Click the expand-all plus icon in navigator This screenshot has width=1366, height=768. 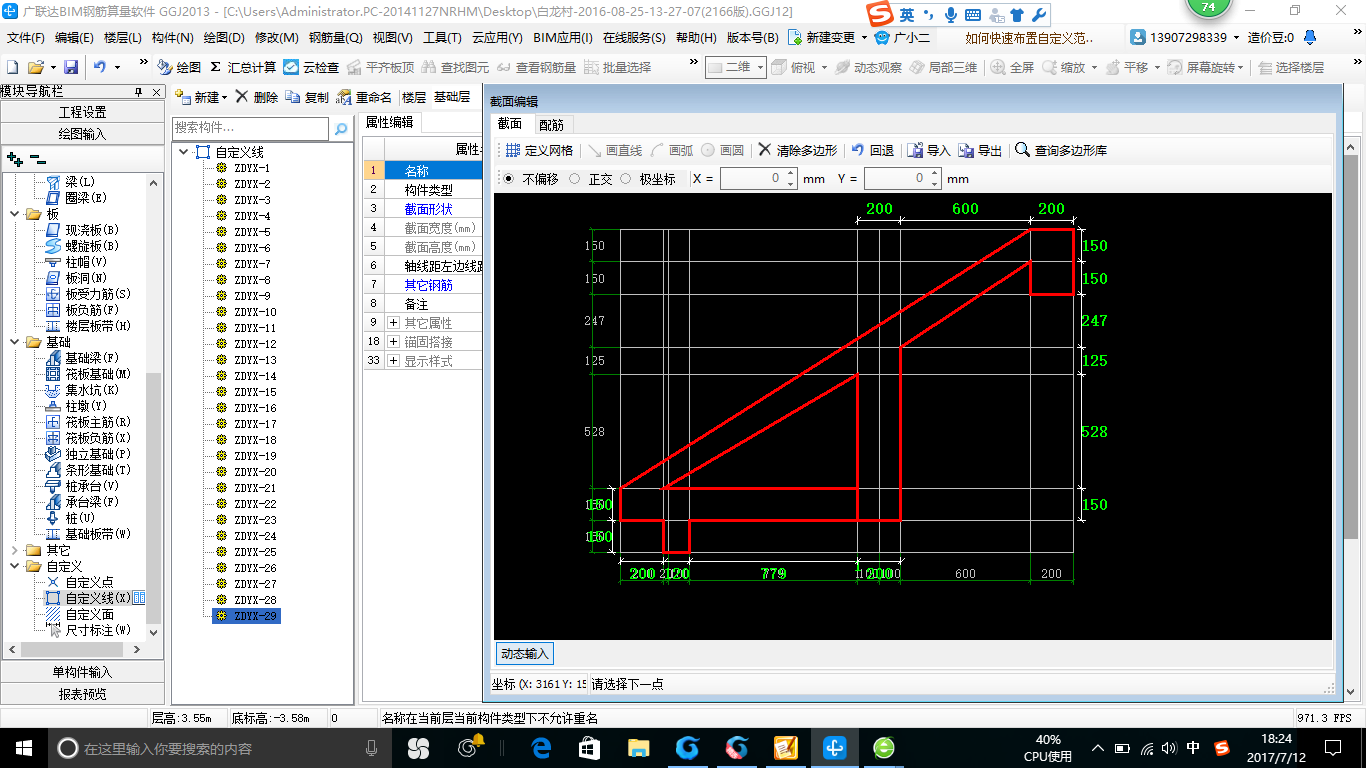[14, 158]
